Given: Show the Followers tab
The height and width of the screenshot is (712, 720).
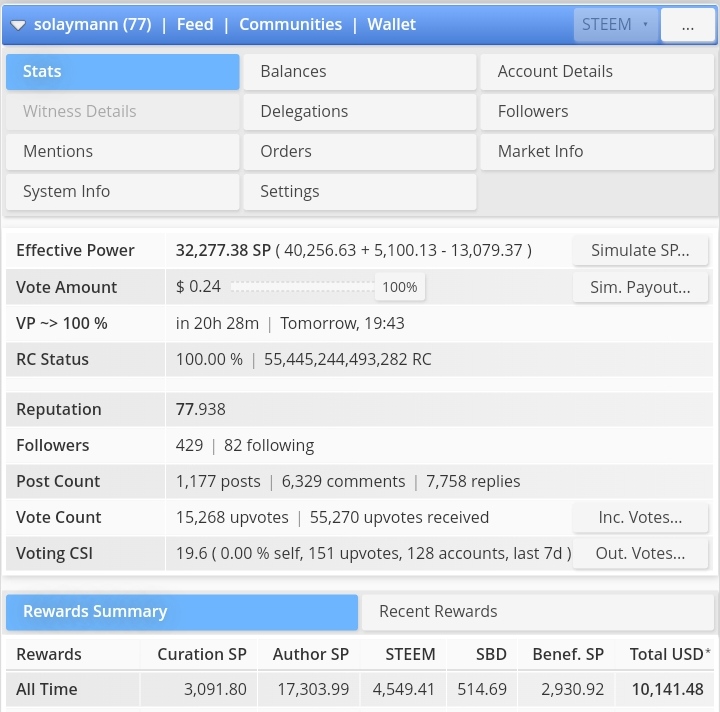Looking at the screenshot, I should 597,112.
